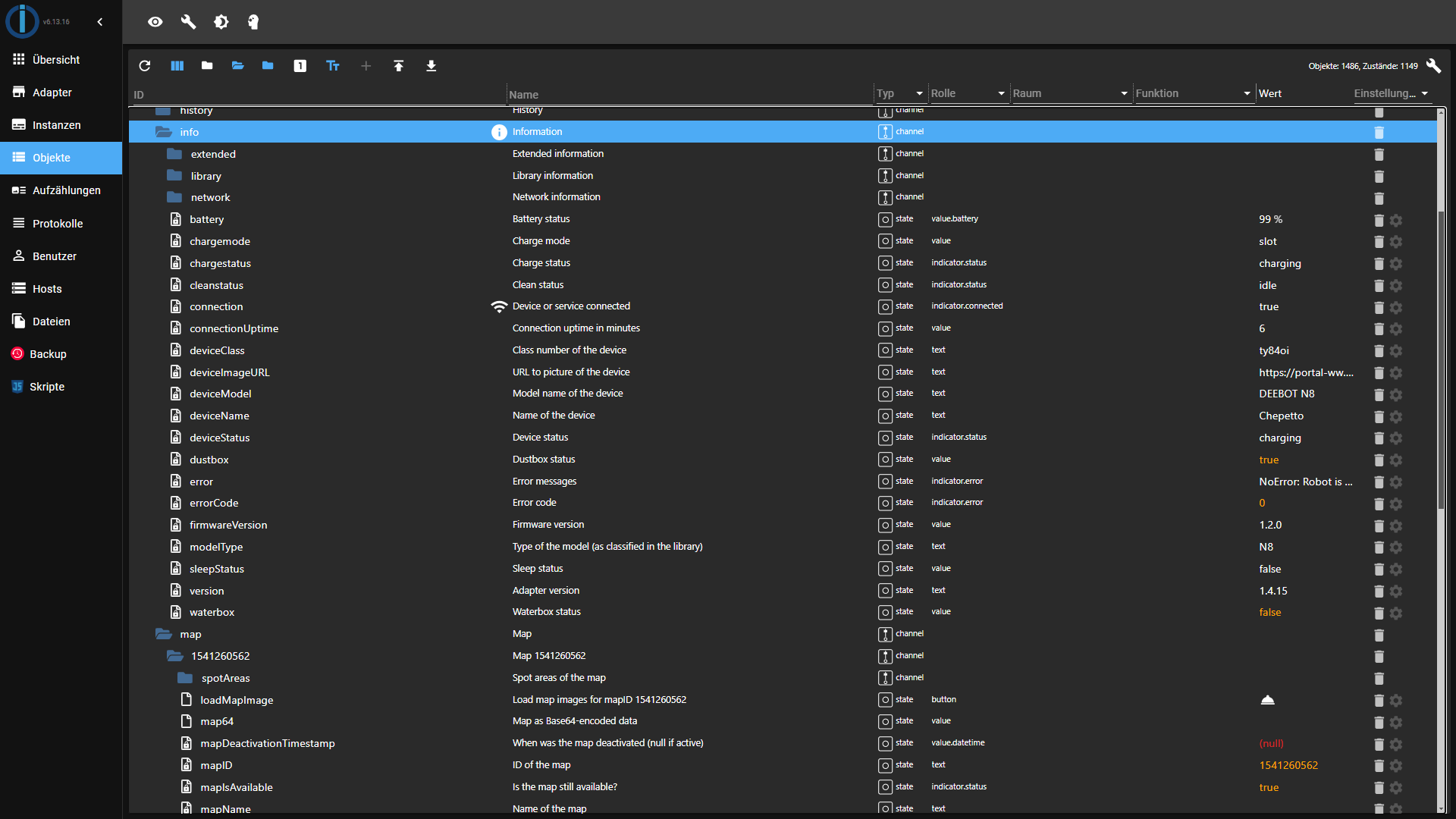Toggle visibility eye icon in top bar
This screenshot has width=1456, height=819.
[x=155, y=22]
